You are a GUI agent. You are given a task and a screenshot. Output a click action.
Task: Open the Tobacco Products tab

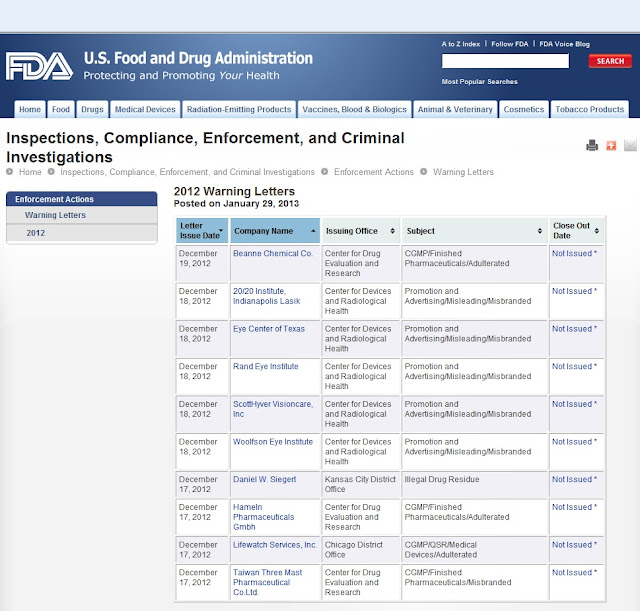click(x=589, y=109)
